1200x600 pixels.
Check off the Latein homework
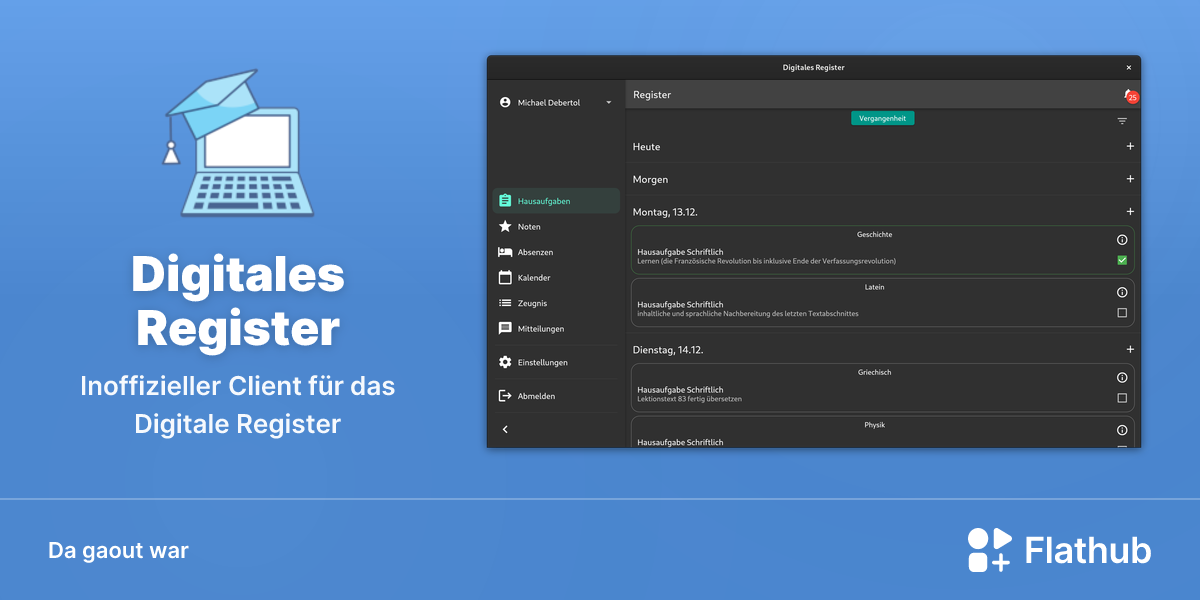click(1122, 313)
